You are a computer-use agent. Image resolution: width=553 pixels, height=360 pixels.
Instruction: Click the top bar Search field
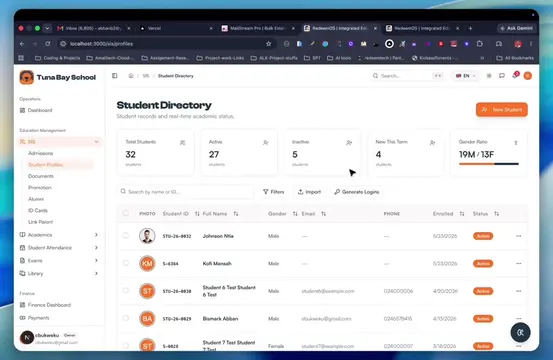408,76
